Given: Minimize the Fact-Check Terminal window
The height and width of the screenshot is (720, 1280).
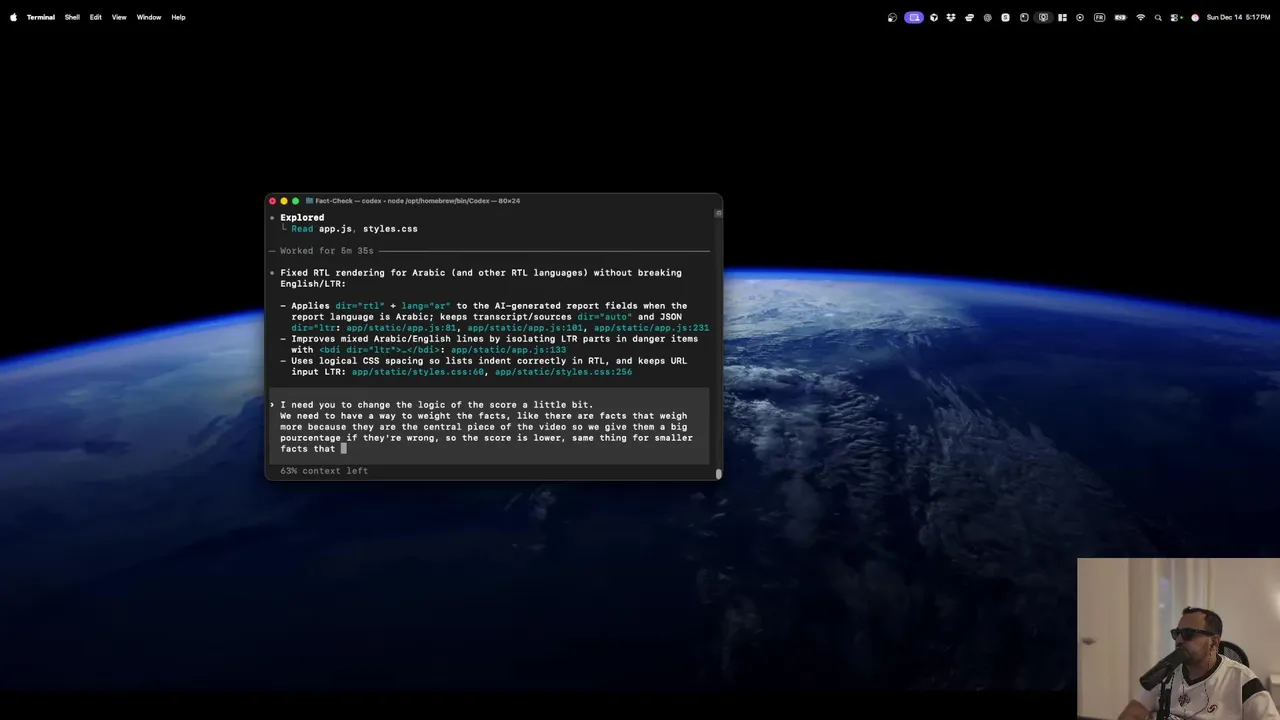Looking at the screenshot, I should pos(284,201).
